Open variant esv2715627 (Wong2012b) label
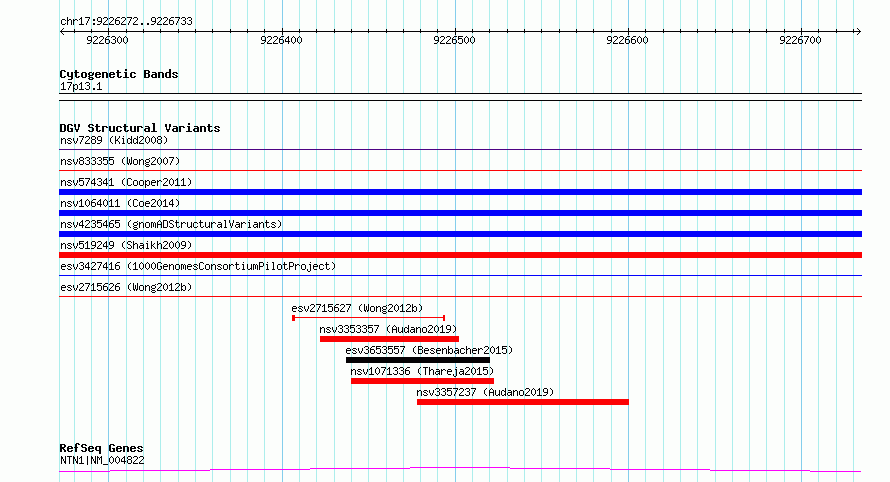 click(x=357, y=308)
